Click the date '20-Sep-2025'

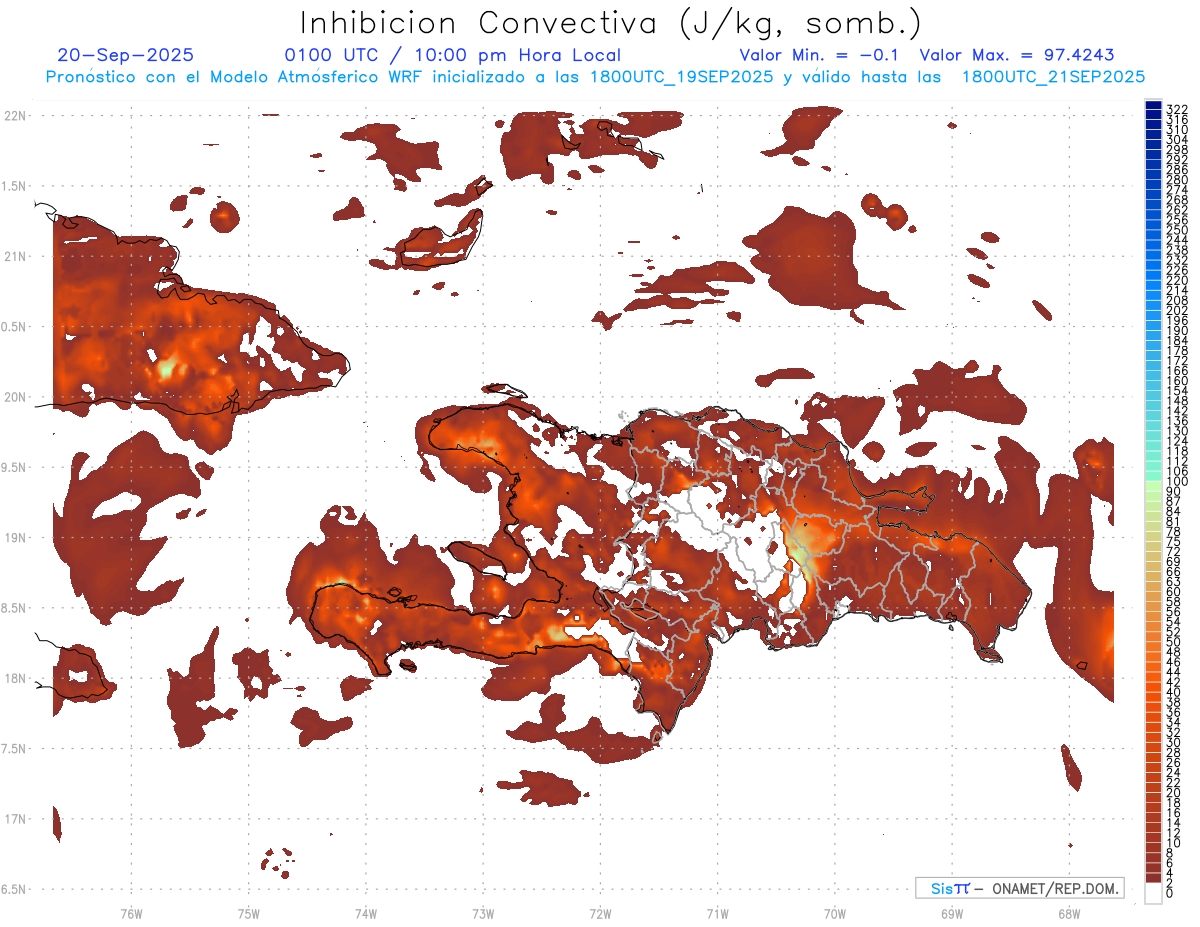tap(126, 55)
